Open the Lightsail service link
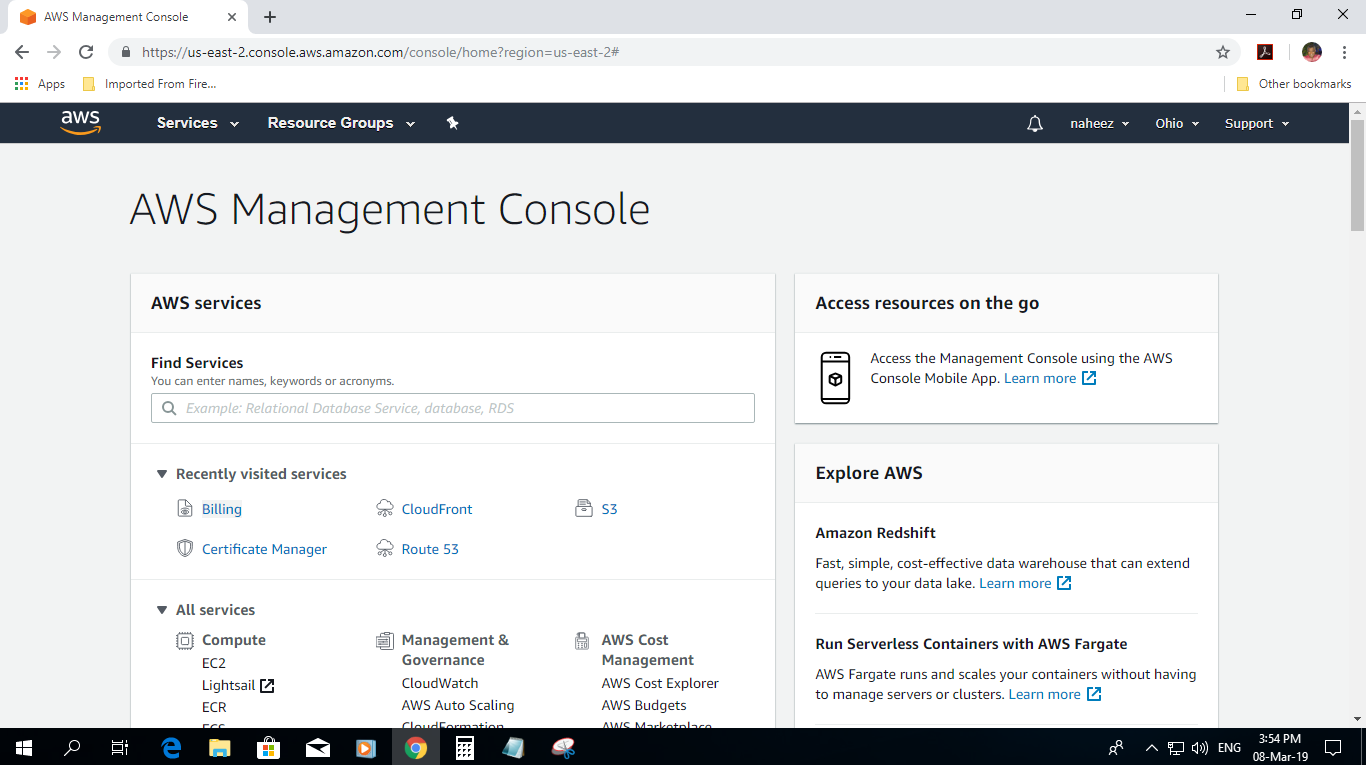 [229, 686]
